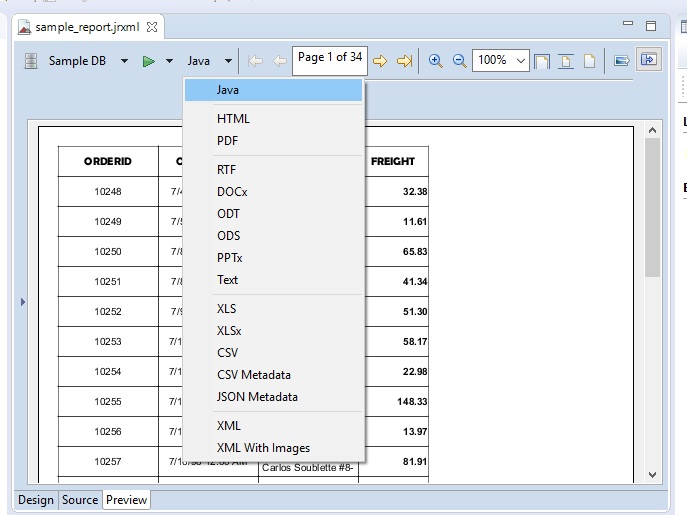
Task: Choose JSON Metadata in the format menu
Action: [273, 397]
